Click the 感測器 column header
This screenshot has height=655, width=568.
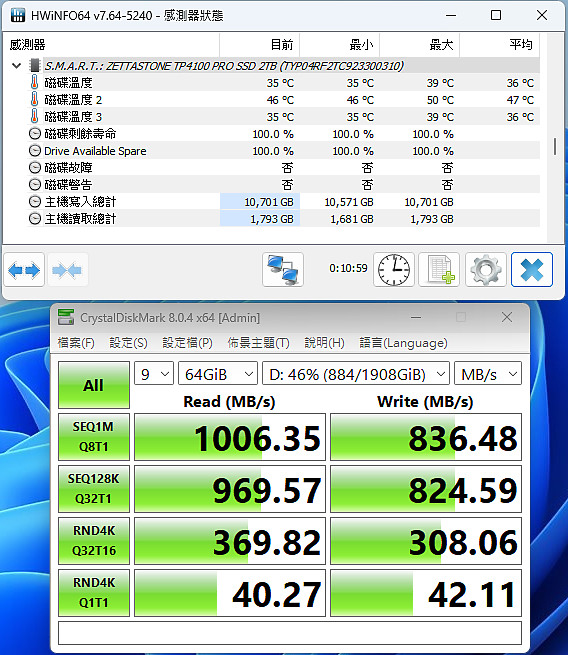(111, 45)
